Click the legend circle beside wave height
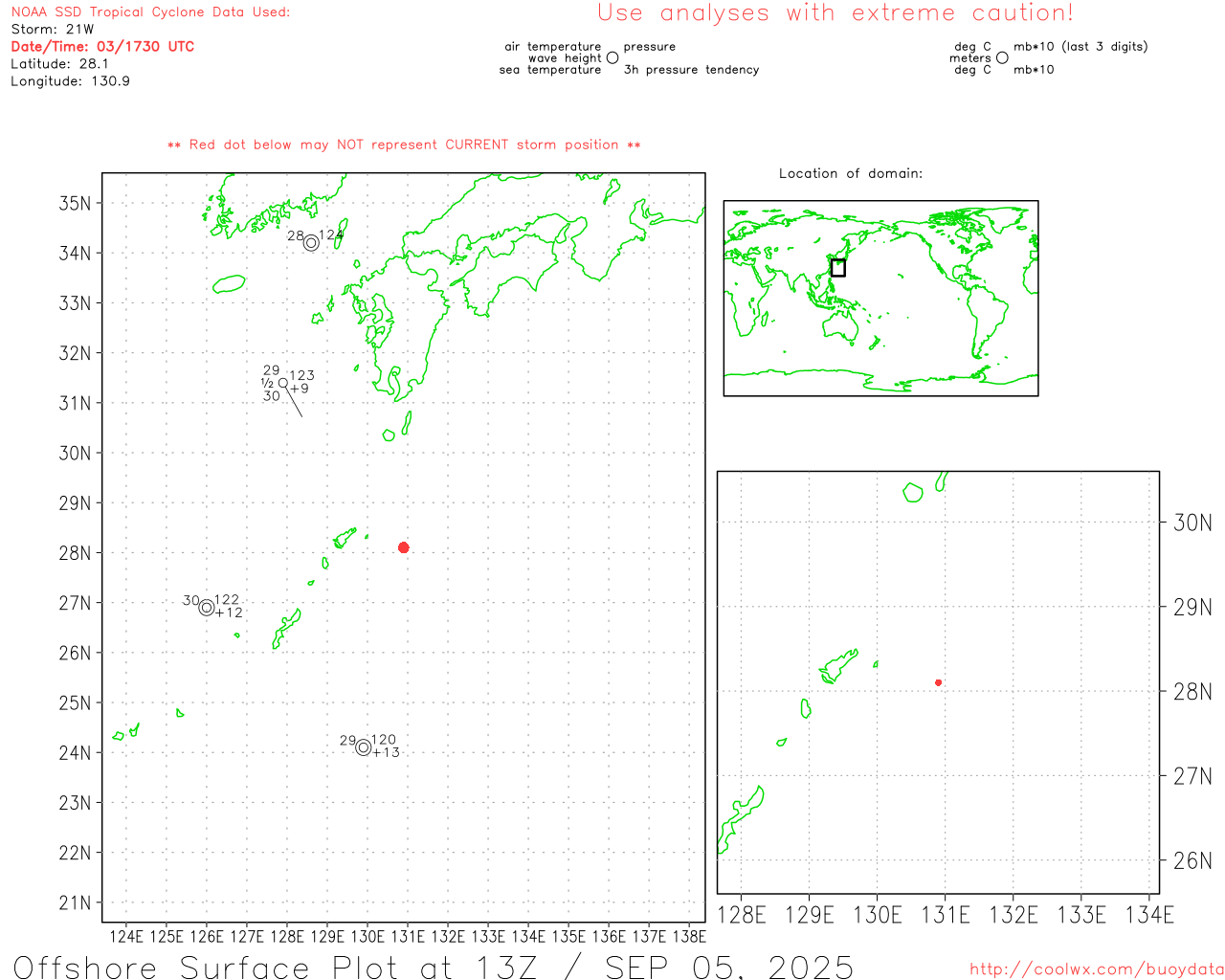Screen dimensions: 1225x980 coord(612,57)
